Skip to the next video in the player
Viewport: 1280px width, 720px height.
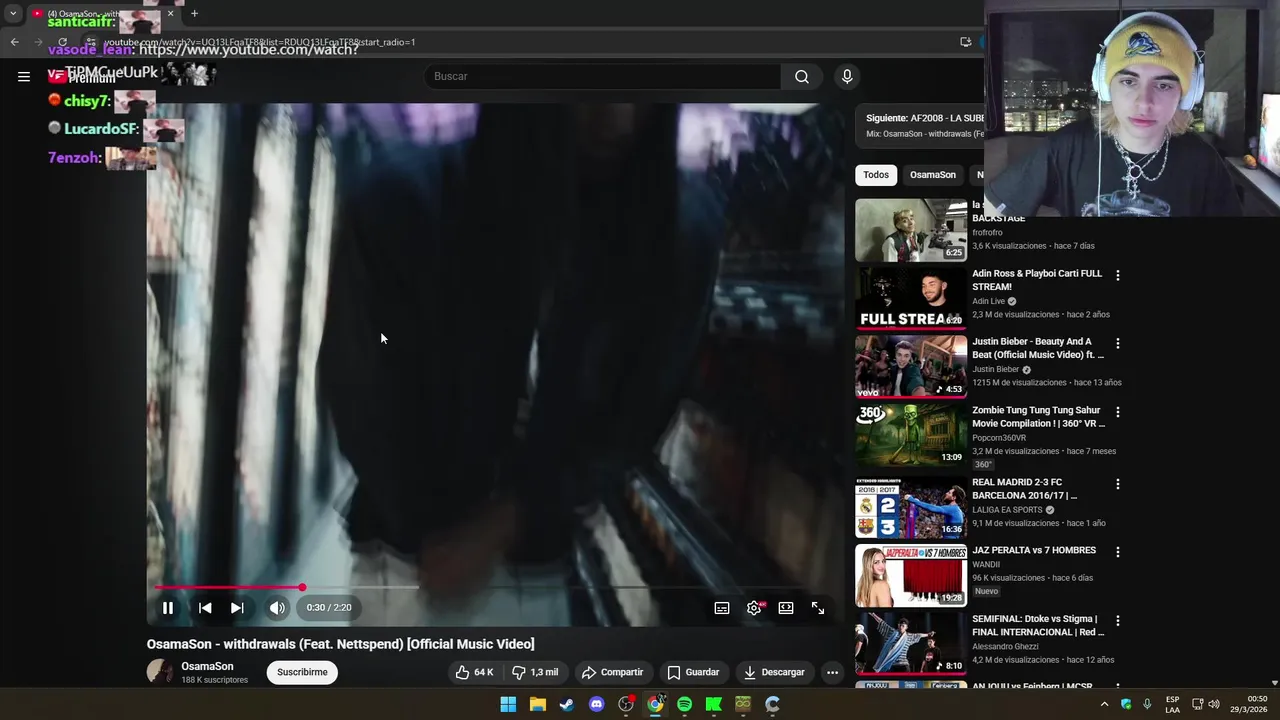point(237,608)
